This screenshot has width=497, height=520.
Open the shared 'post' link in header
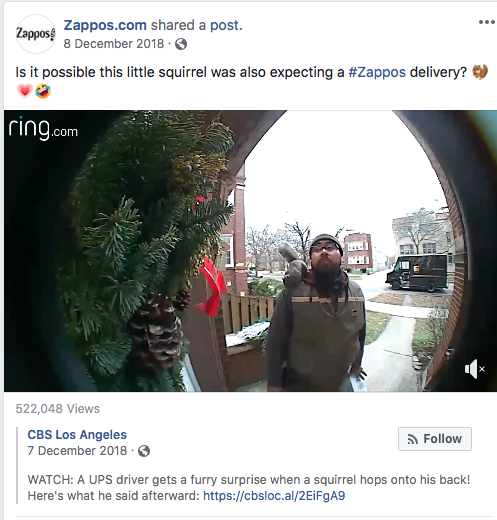coord(224,25)
